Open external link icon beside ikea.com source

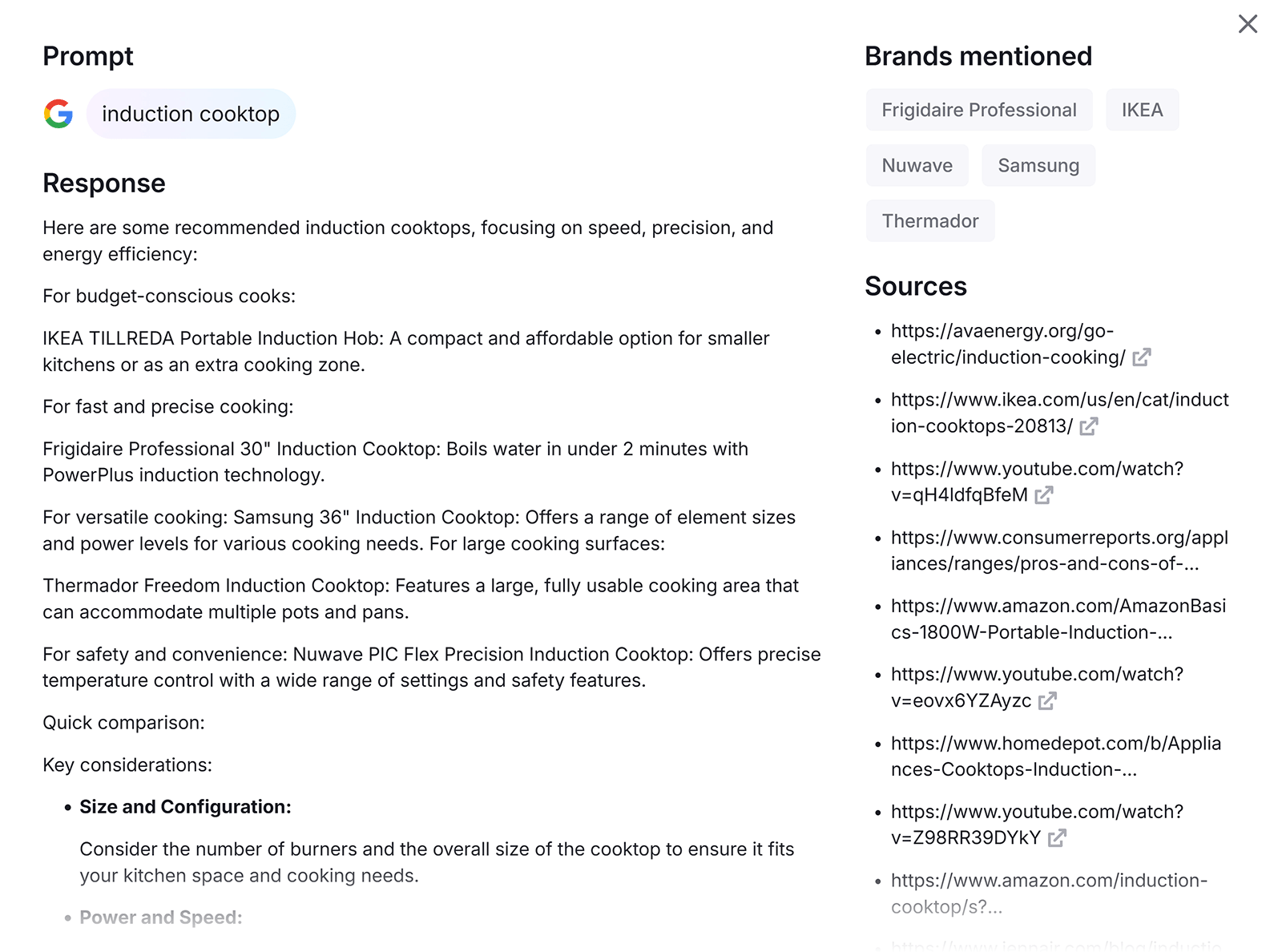pyautogui.click(x=1089, y=427)
